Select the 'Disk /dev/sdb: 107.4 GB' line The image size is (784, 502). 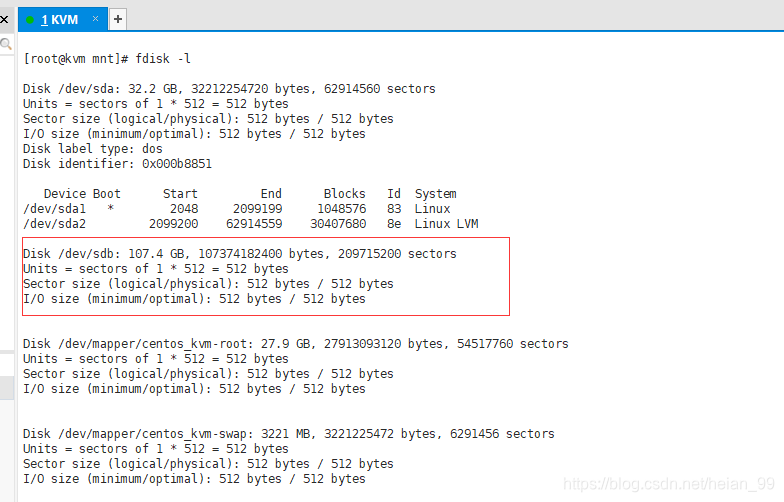[240, 254]
